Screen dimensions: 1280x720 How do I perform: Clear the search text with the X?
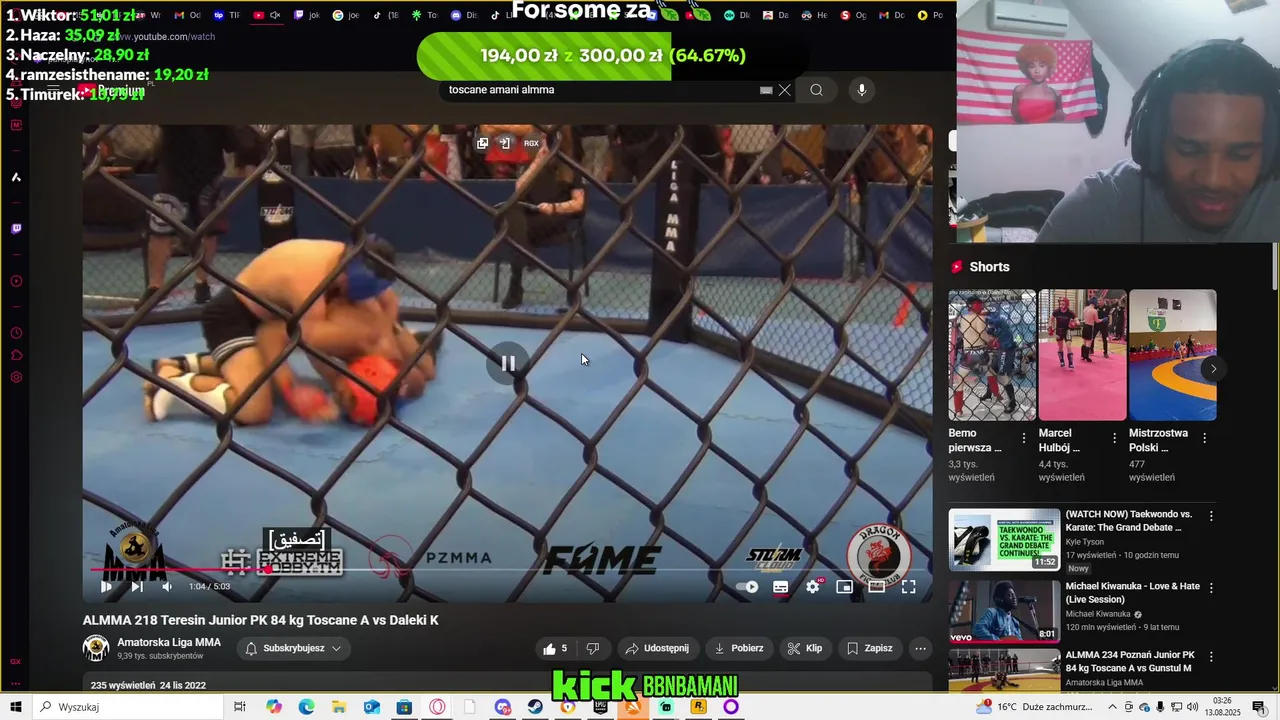click(785, 90)
